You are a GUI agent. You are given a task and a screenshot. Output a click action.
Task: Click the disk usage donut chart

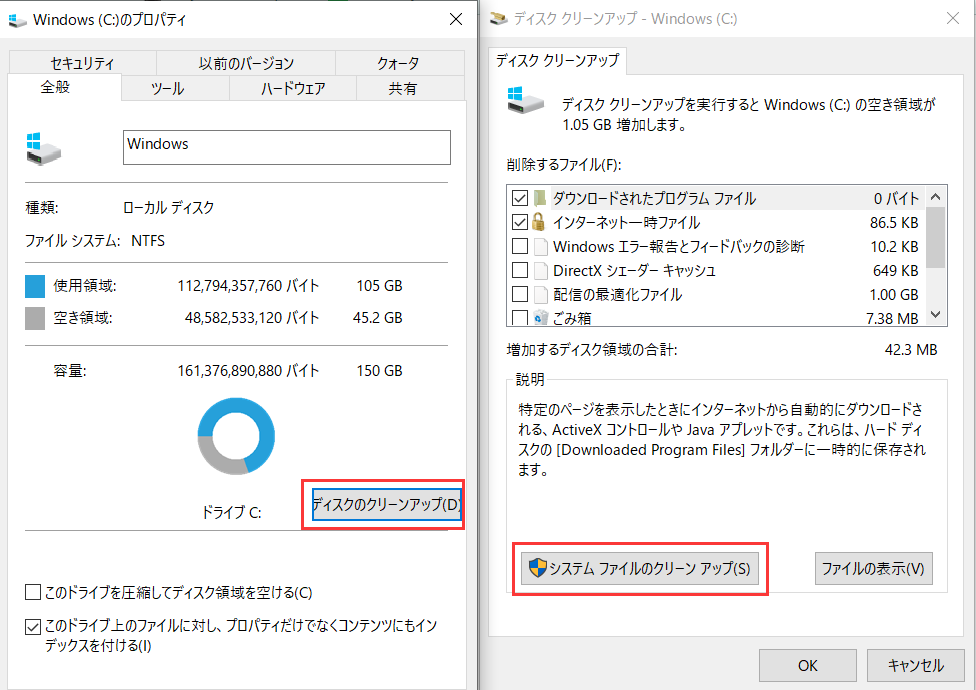[x=236, y=436]
